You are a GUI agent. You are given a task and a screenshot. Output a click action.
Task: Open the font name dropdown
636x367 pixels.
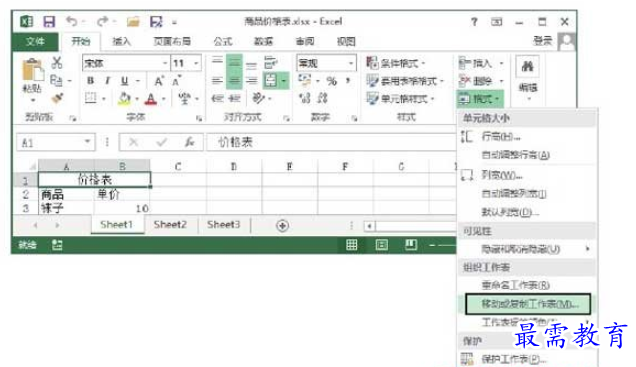tap(165, 63)
